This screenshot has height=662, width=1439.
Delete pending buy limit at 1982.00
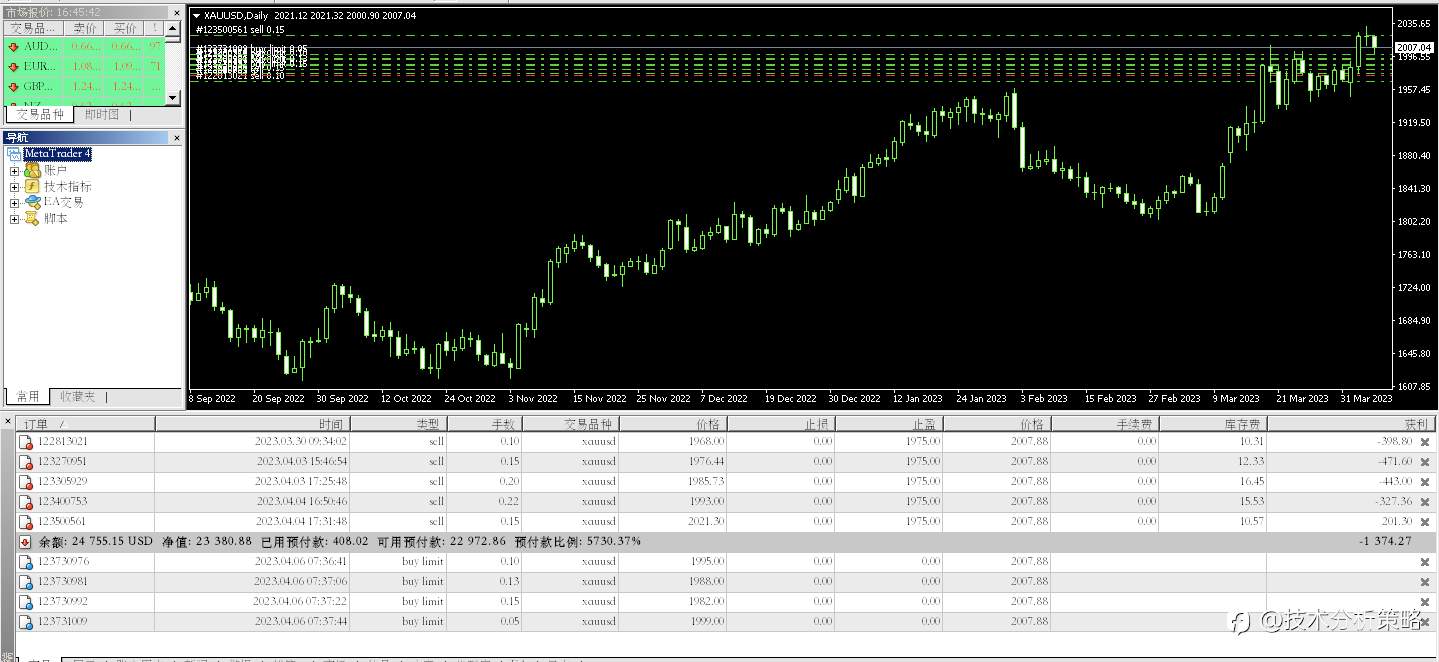tap(1425, 601)
